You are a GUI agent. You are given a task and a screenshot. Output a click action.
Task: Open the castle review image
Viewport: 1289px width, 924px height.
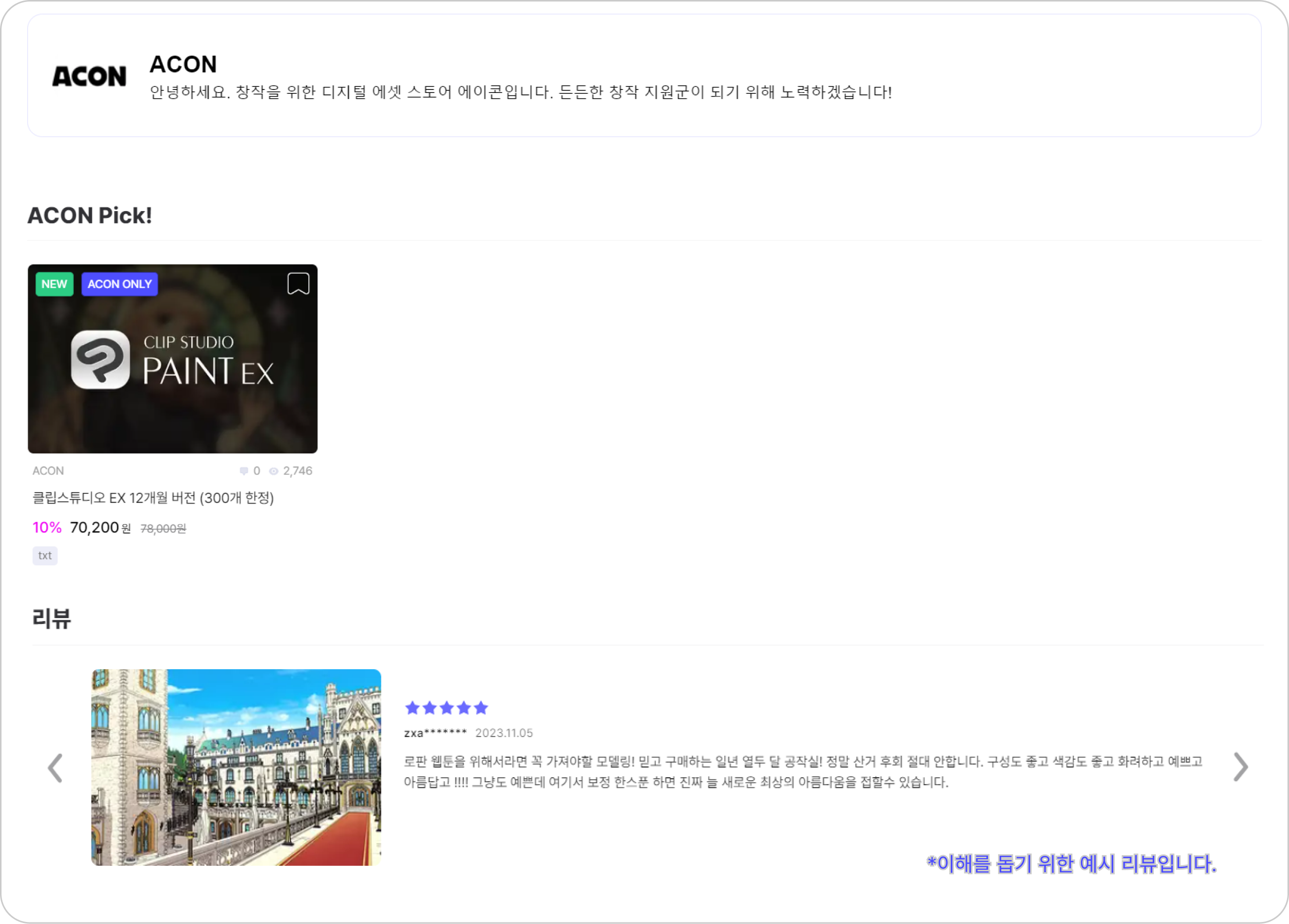coord(236,767)
